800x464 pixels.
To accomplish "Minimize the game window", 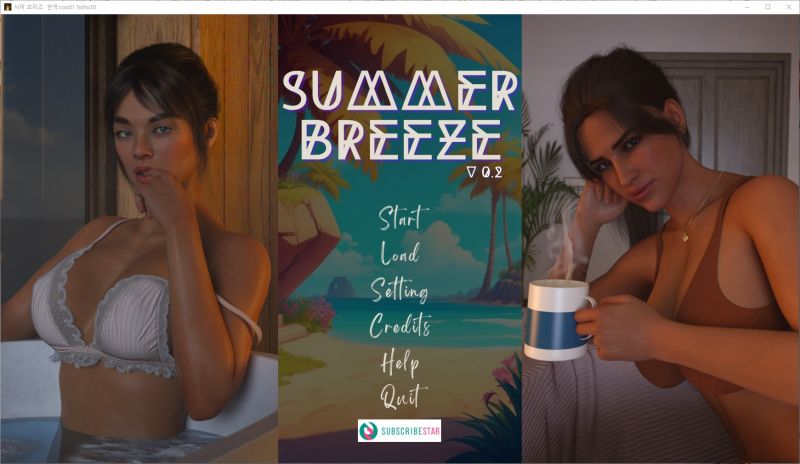I will pos(747,7).
